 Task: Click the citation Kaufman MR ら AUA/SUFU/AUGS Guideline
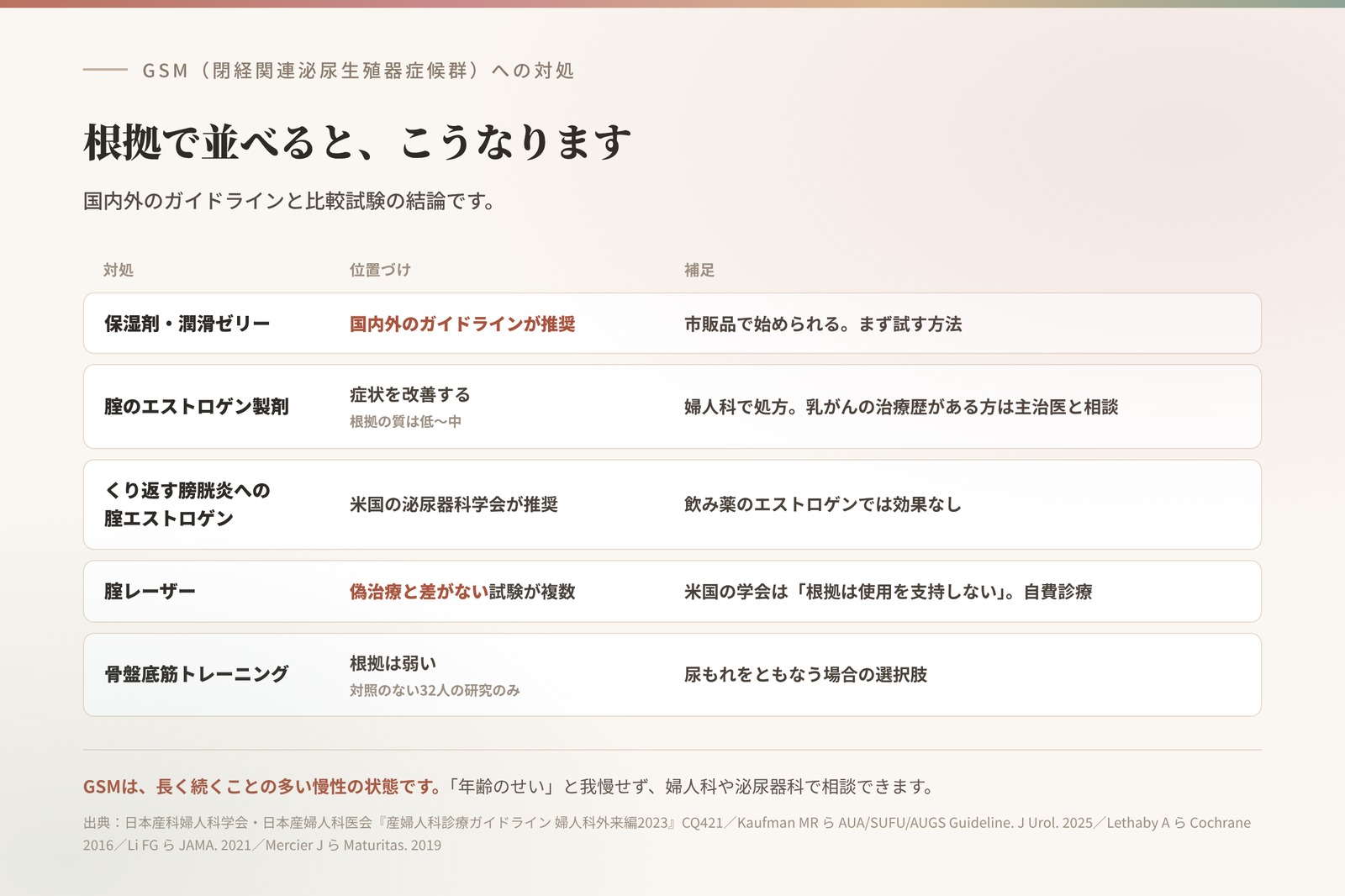(x=876, y=823)
